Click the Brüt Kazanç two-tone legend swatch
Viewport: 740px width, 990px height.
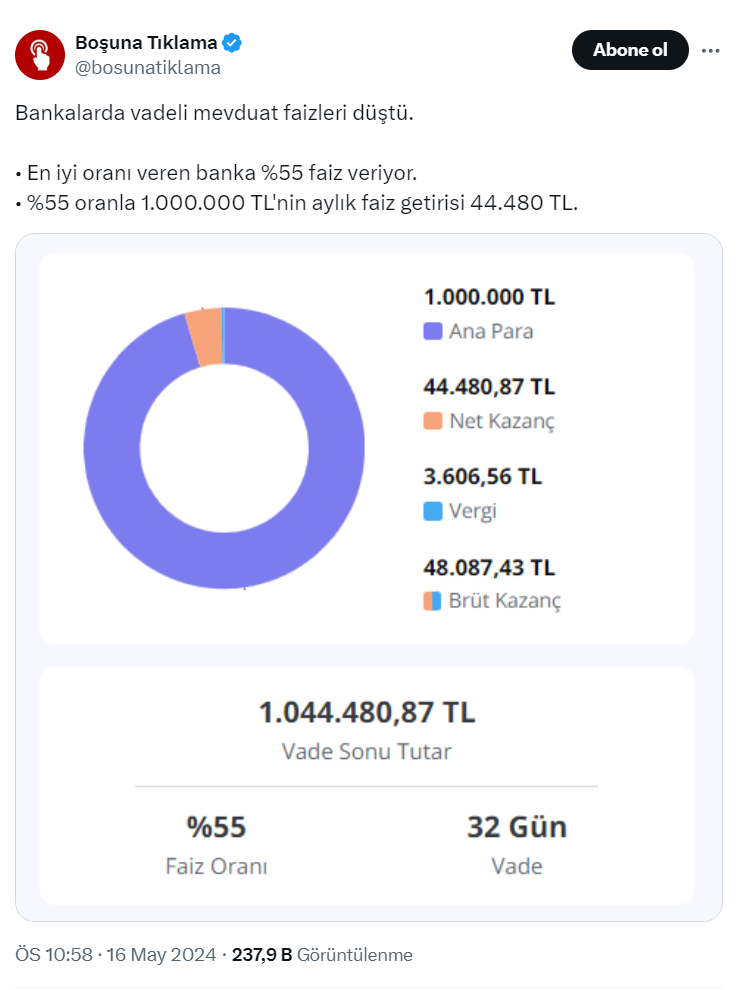click(x=433, y=601)
